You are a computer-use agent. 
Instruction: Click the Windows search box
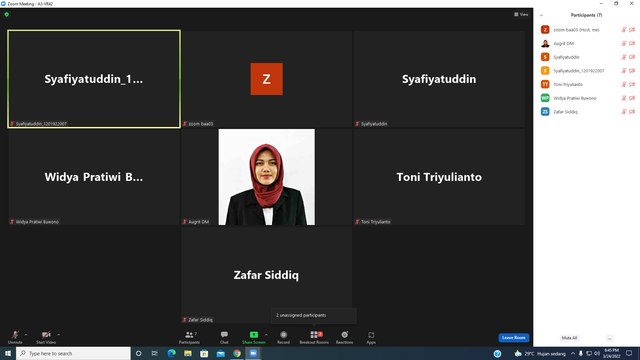[x=73, y=353]
